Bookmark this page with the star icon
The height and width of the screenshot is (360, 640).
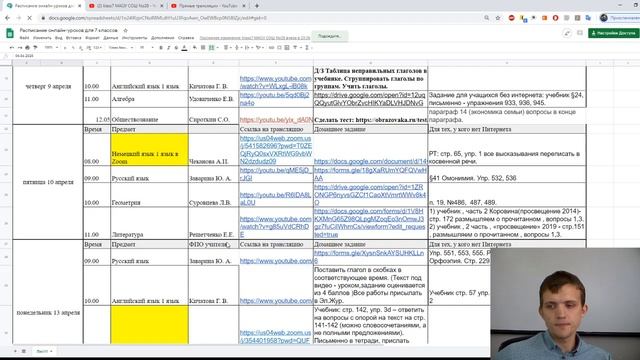pos(498,18)
